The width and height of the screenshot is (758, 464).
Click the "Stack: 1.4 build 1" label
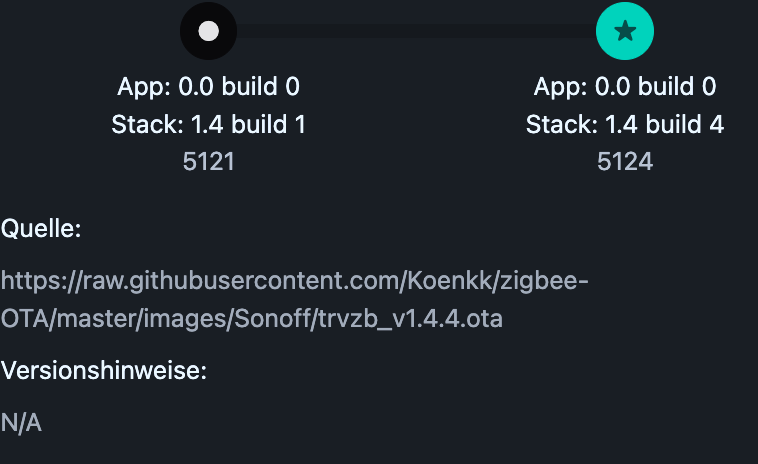208,124
